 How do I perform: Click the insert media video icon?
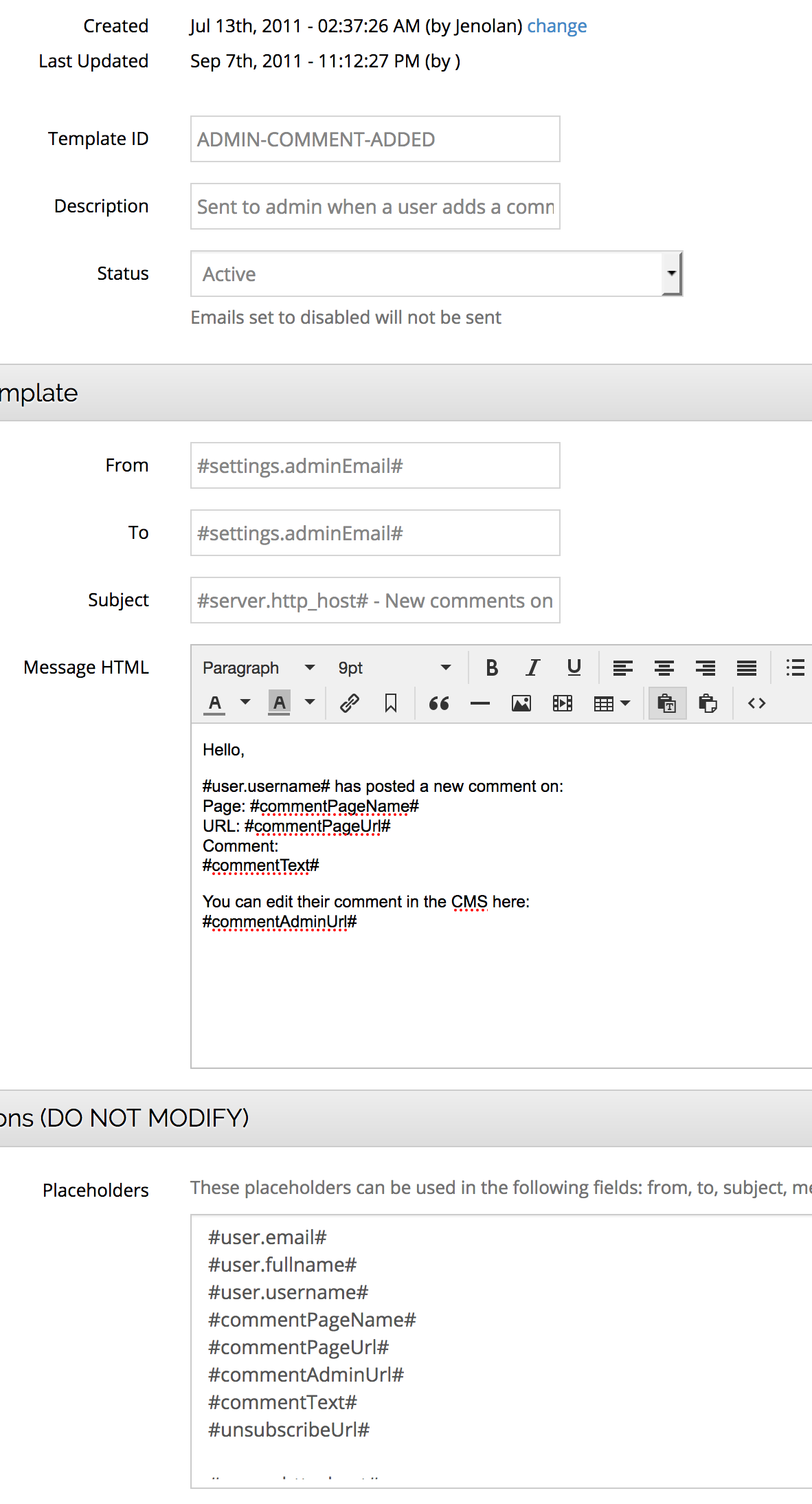pos(563,703)
